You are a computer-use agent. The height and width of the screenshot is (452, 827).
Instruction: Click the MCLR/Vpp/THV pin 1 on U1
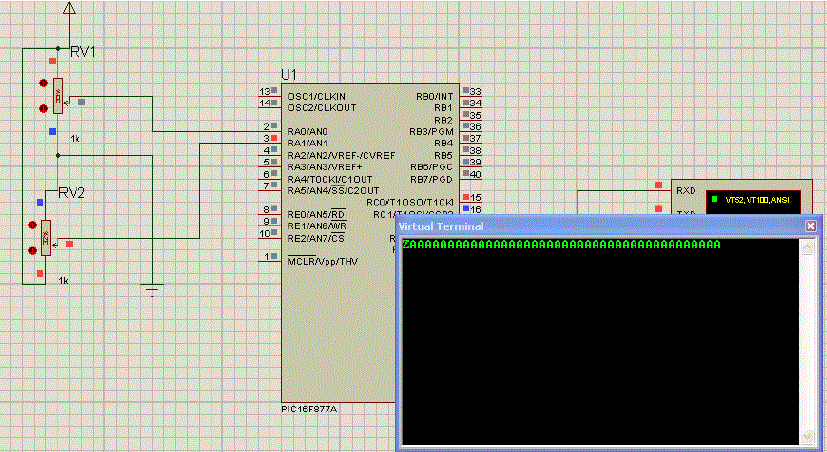point(269,257)
